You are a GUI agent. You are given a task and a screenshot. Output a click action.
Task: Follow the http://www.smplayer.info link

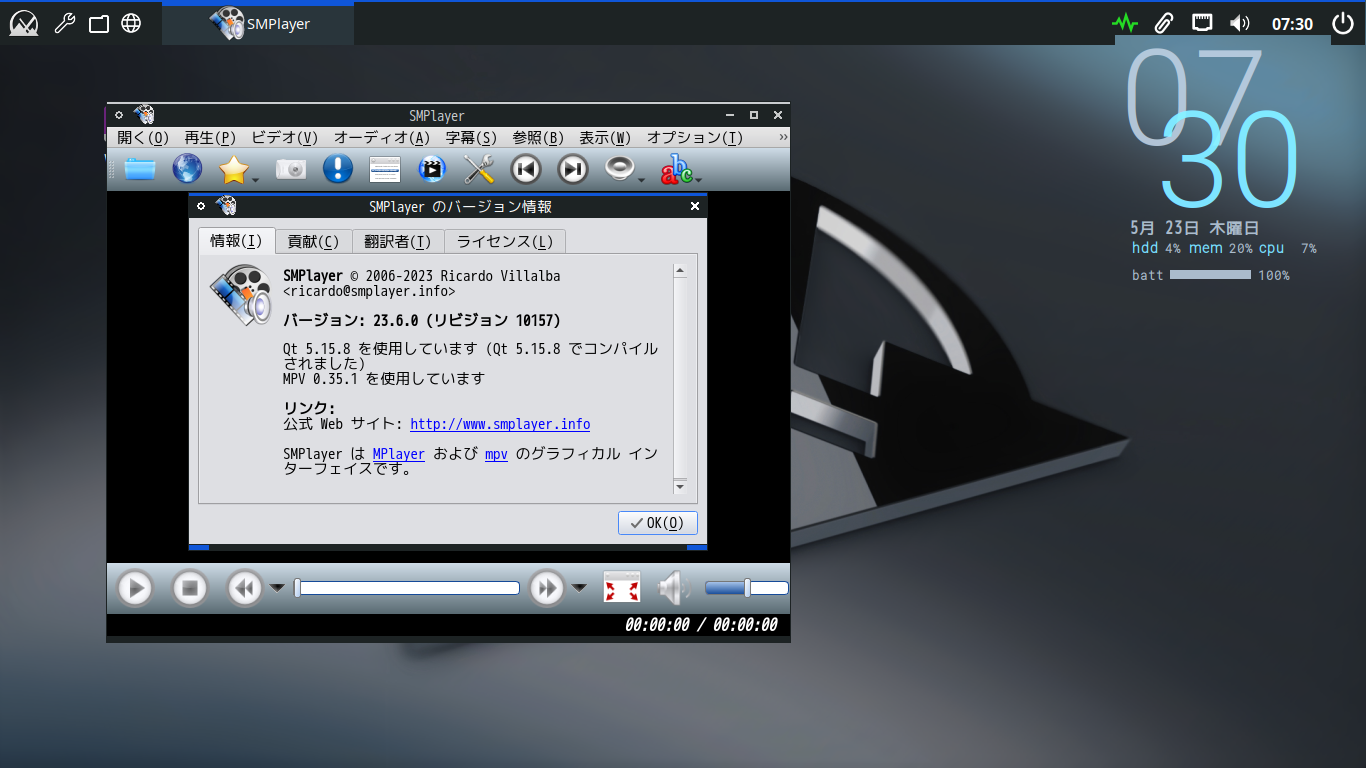coord(500,424)
